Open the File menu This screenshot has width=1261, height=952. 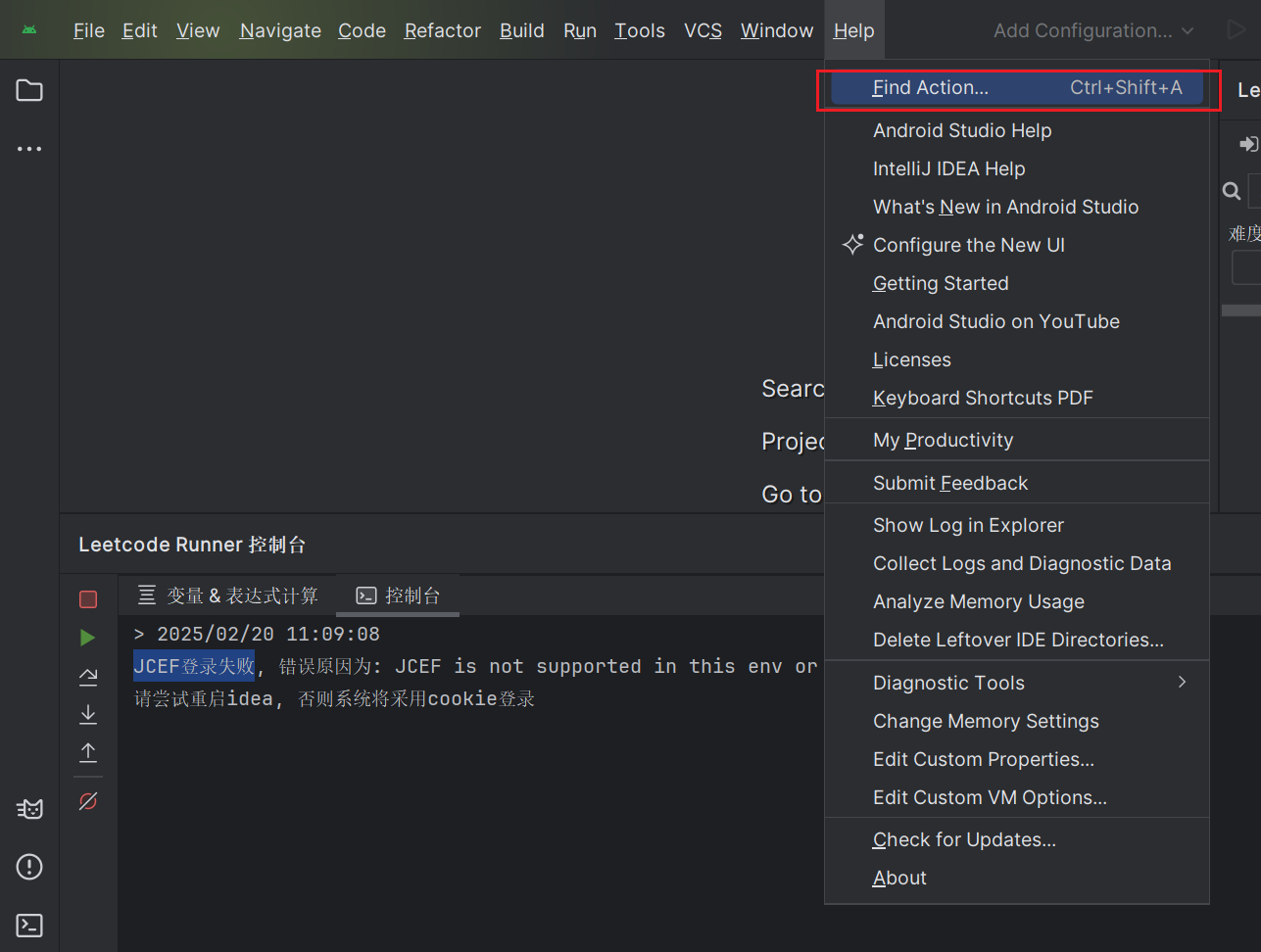[89, 30]
